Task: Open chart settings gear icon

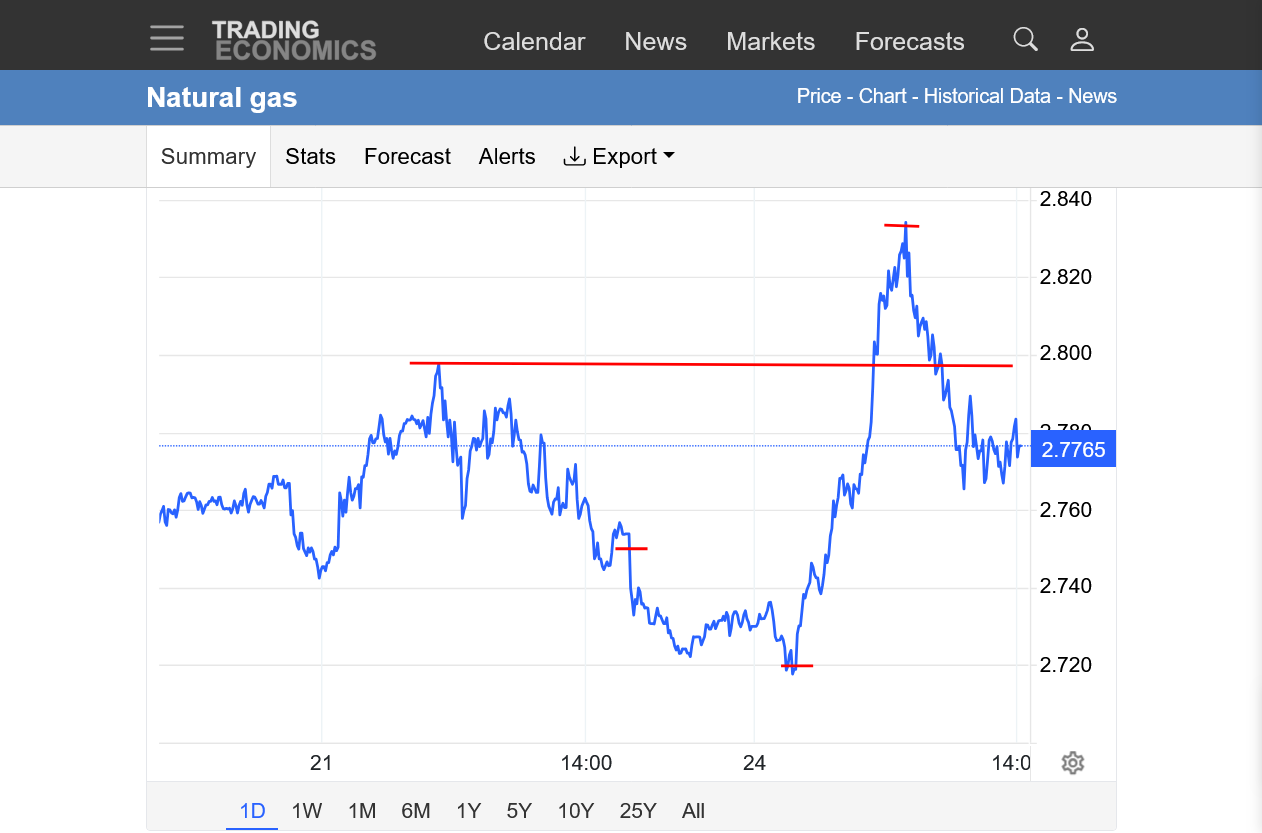Action: tap(1073, 763)
